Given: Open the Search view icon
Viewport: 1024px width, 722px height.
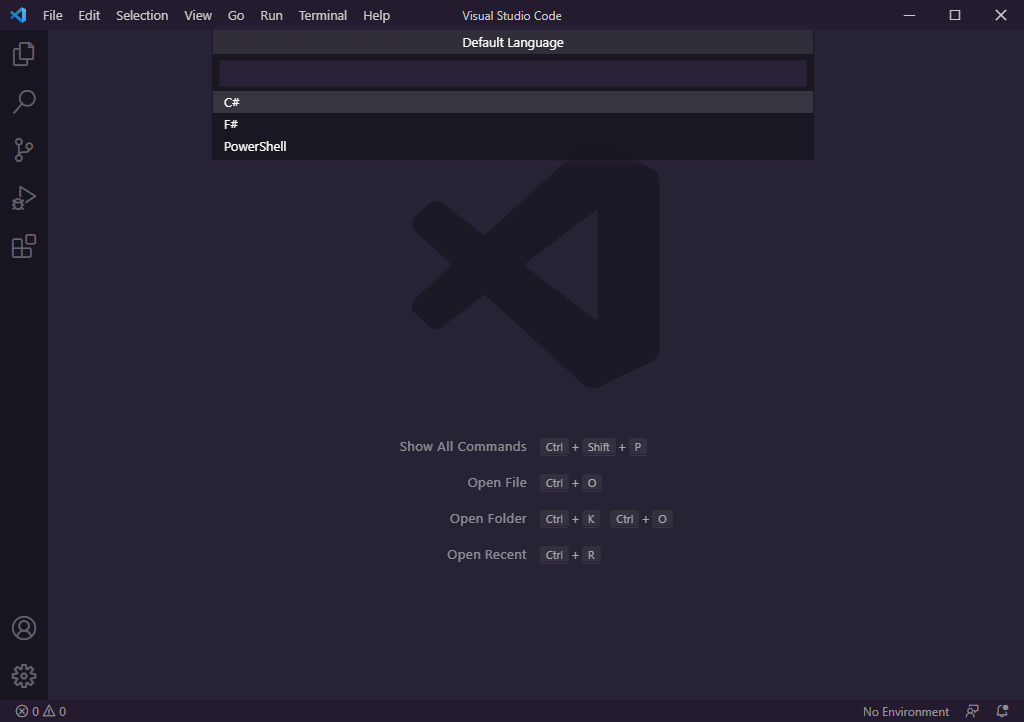Looking at the screenshot, I should [24, 102].
